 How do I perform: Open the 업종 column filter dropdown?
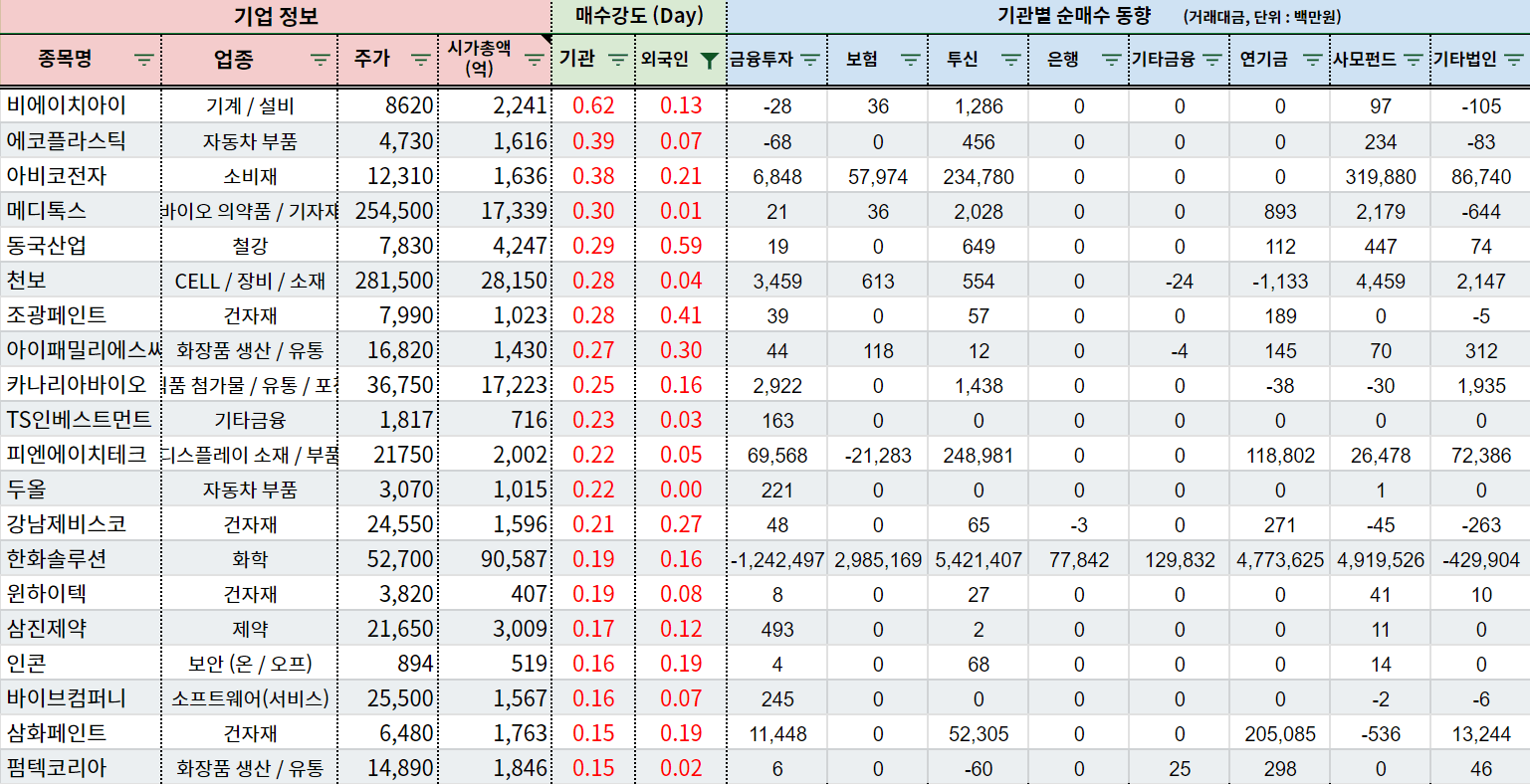tap(321, 60)
